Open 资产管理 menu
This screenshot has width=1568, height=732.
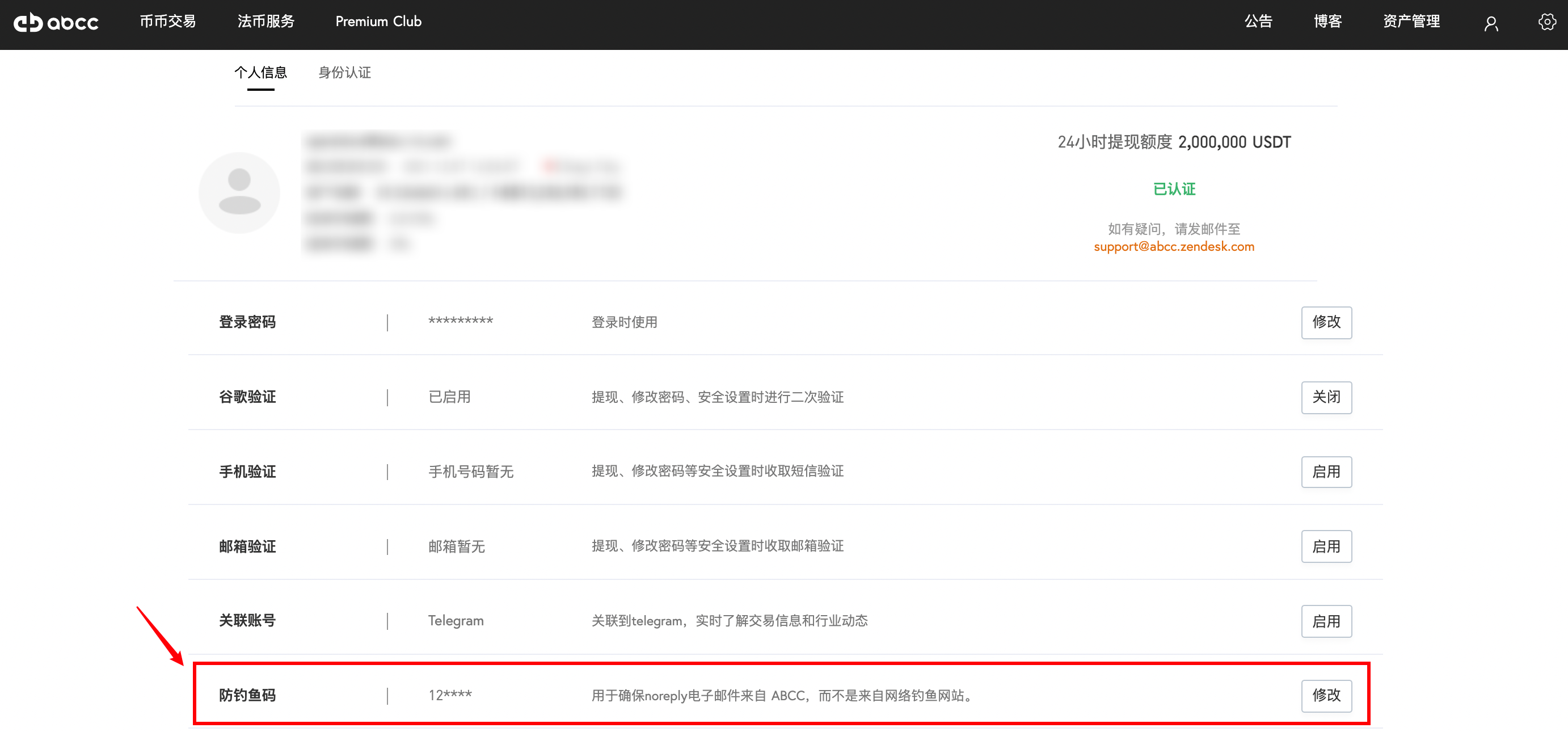[x=1411, y=22]
